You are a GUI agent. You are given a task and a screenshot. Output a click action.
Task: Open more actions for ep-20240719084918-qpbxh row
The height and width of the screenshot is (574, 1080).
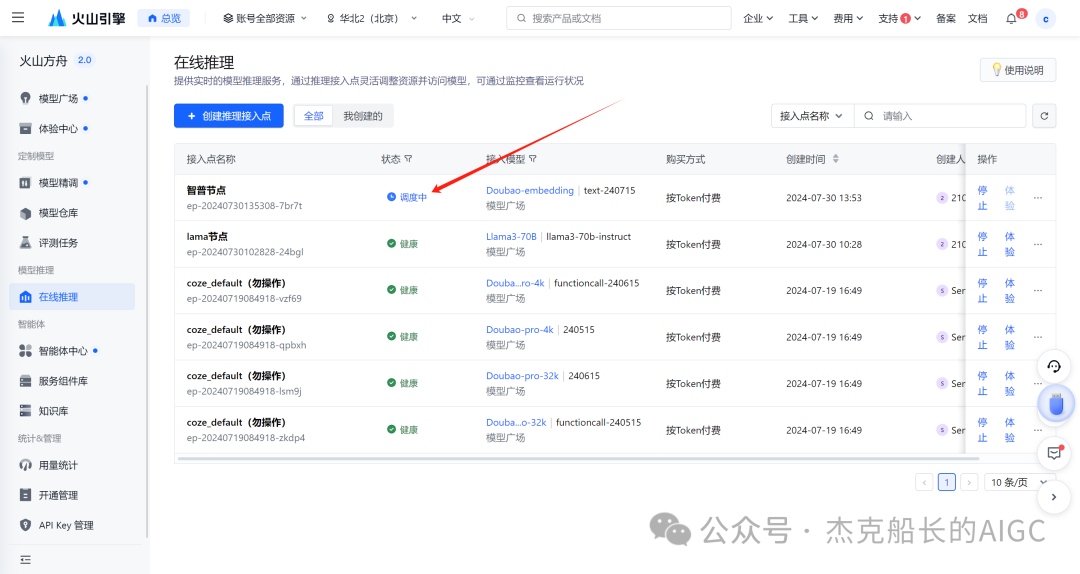pyautogui.click(x=1038, y=337)
